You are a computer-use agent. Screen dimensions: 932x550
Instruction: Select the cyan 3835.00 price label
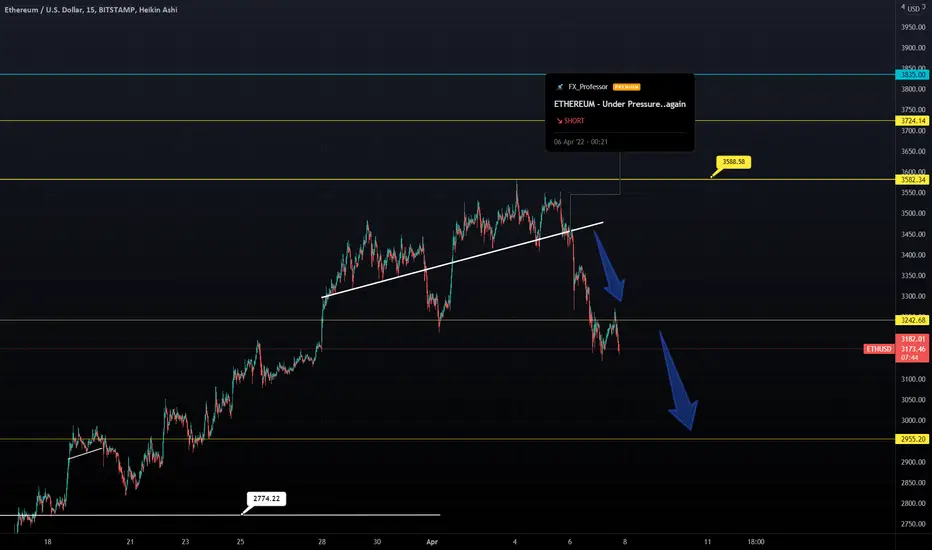(x=912, y=74)
